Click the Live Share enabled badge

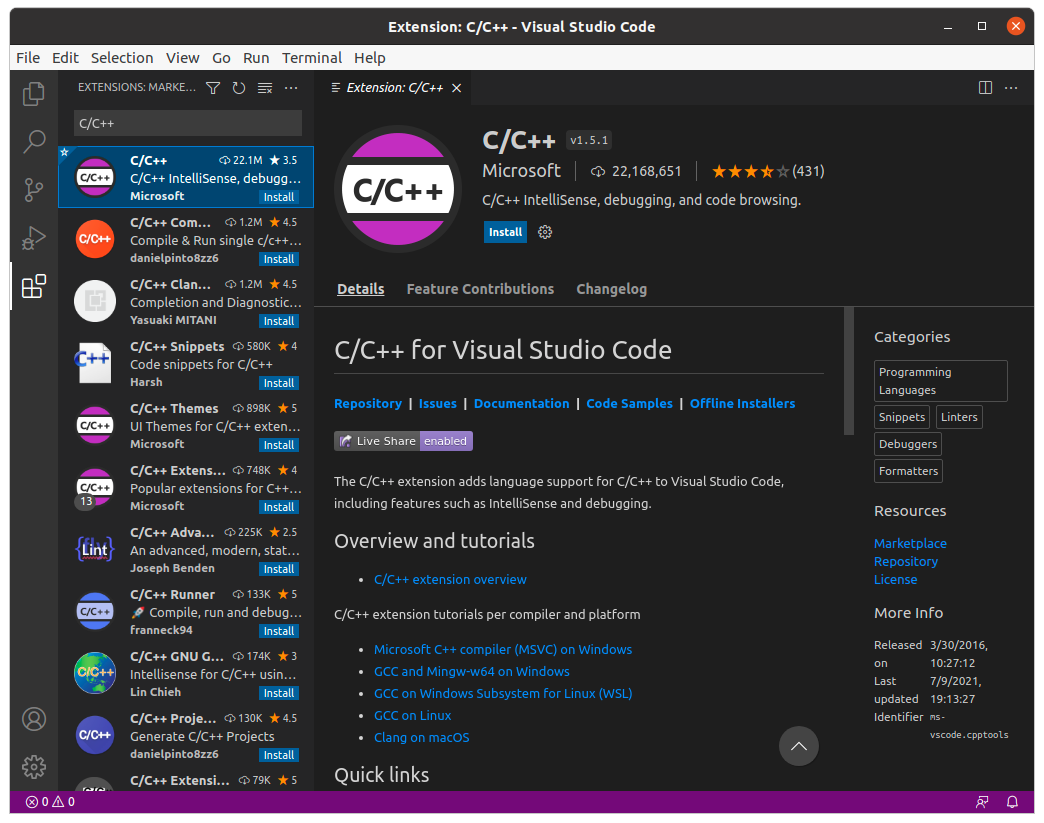pos(403,441)
